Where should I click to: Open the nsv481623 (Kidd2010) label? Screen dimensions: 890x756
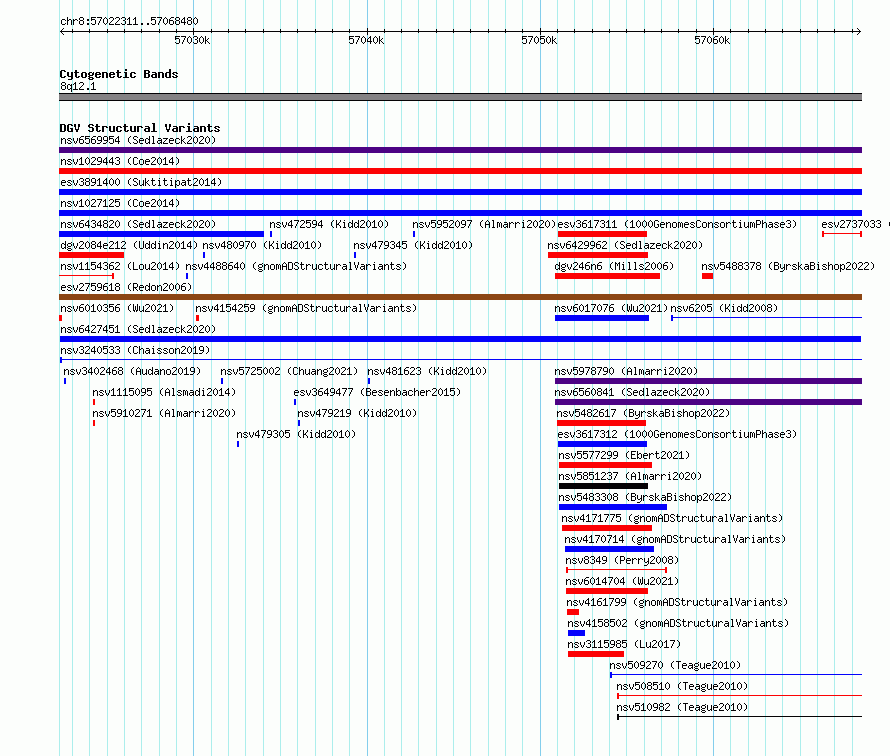click(x=427, y=371)
